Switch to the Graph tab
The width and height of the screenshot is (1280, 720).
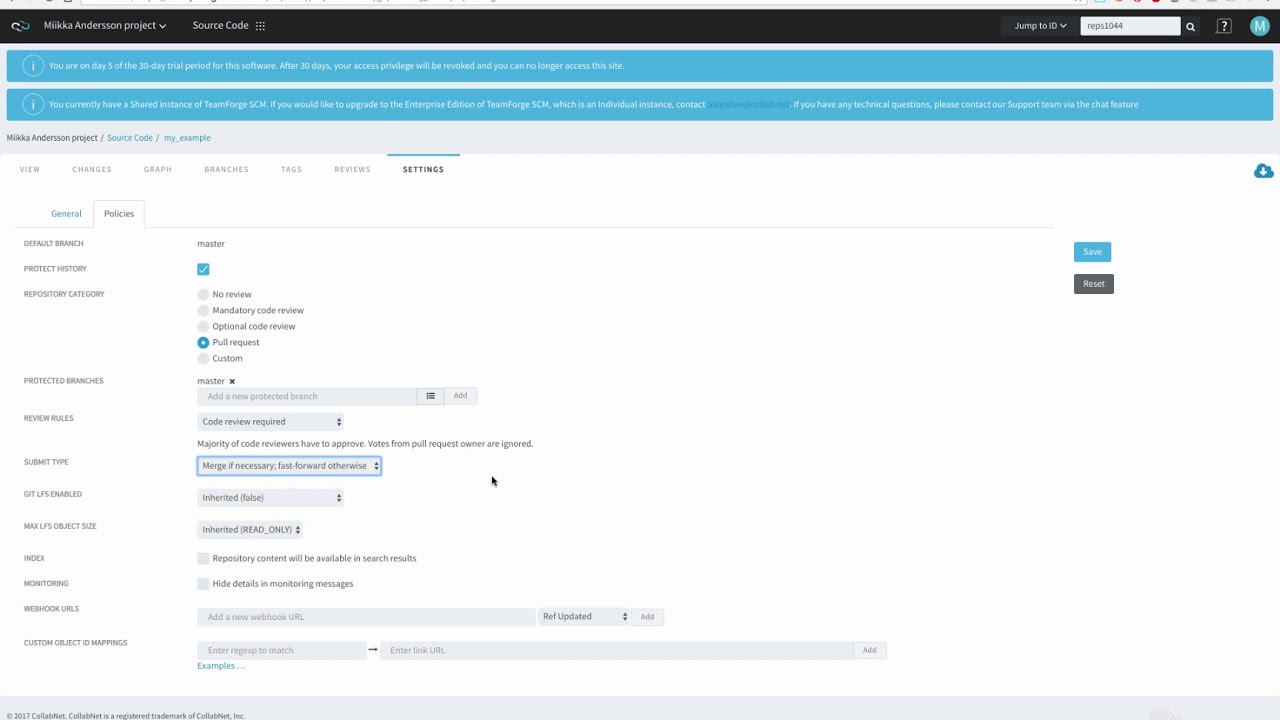pyautogui.click(x=158, y=169)
